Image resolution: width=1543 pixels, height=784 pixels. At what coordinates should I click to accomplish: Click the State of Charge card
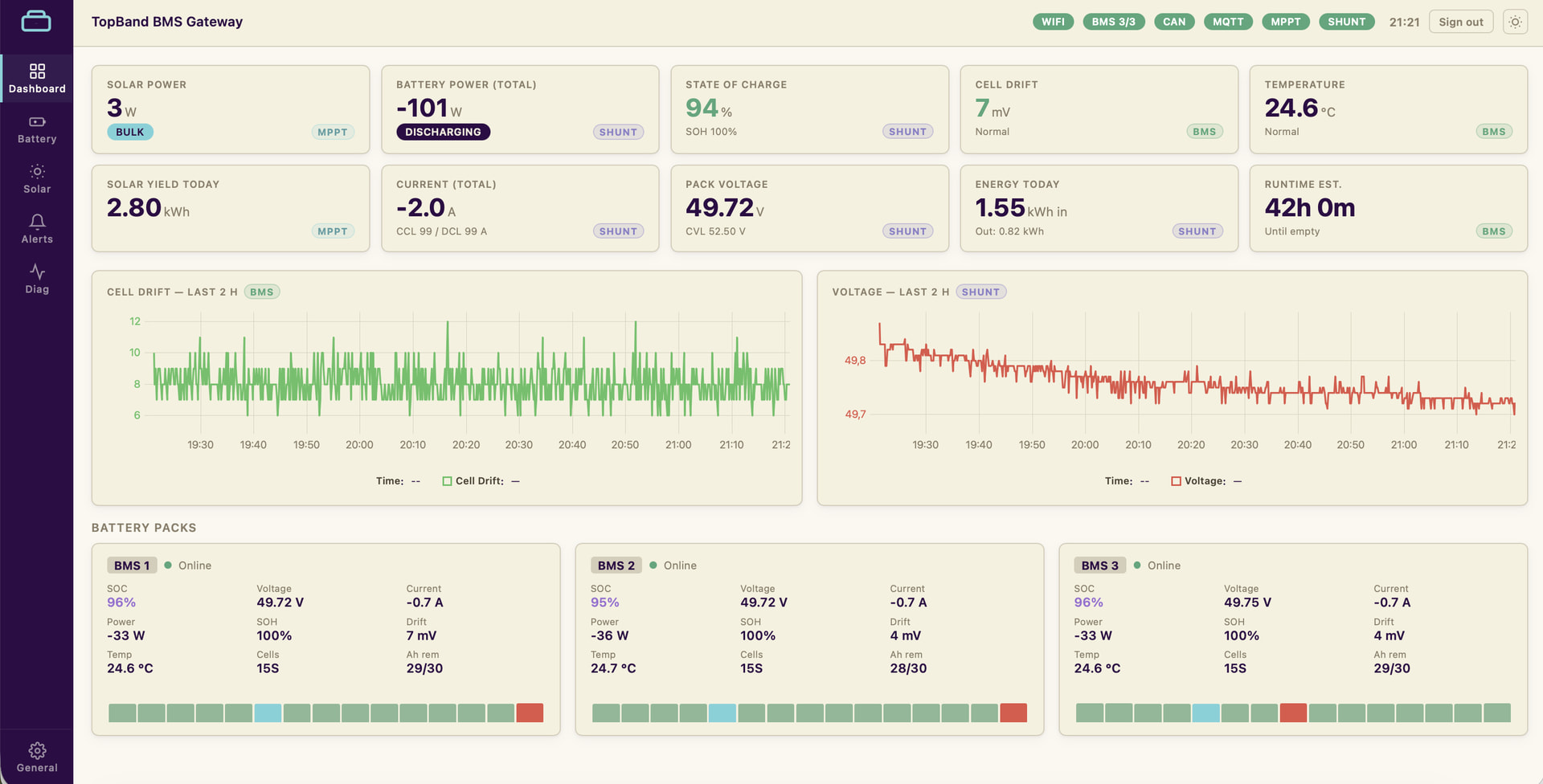[809, 109]
